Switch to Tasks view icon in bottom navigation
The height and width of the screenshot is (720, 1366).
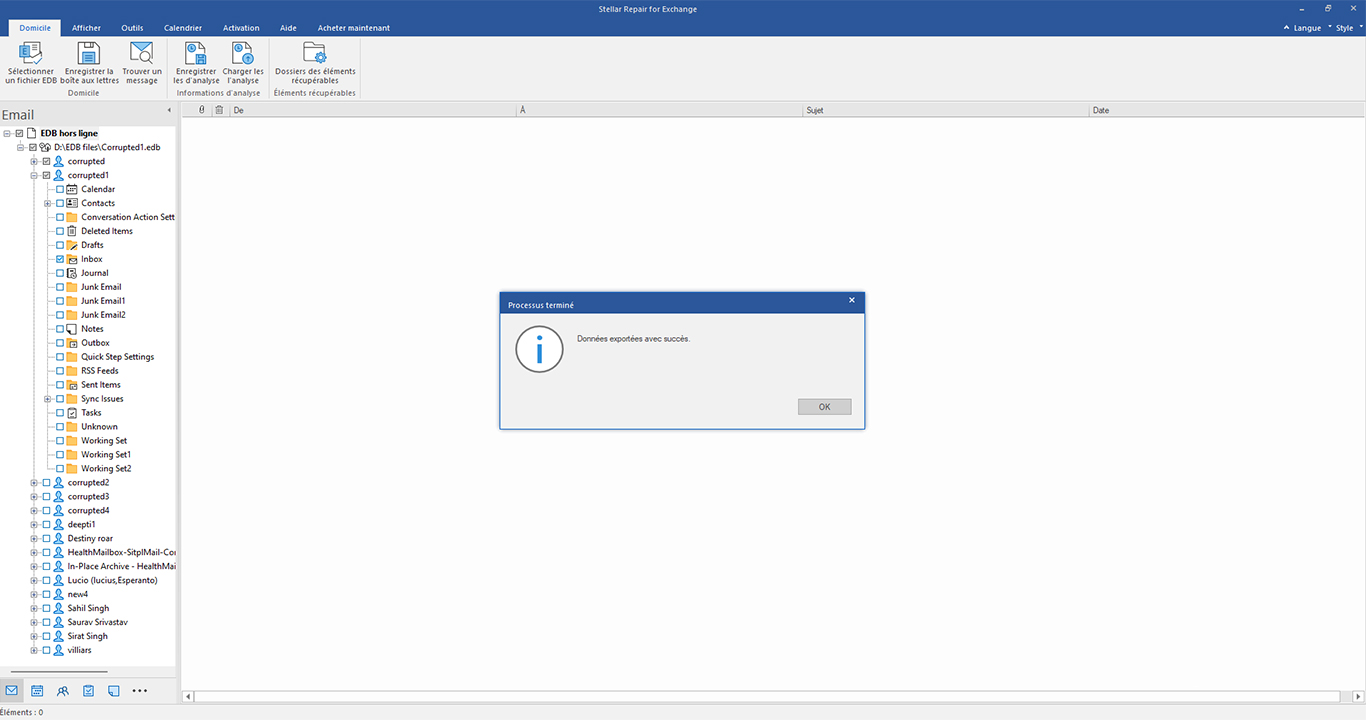point(88,690)
